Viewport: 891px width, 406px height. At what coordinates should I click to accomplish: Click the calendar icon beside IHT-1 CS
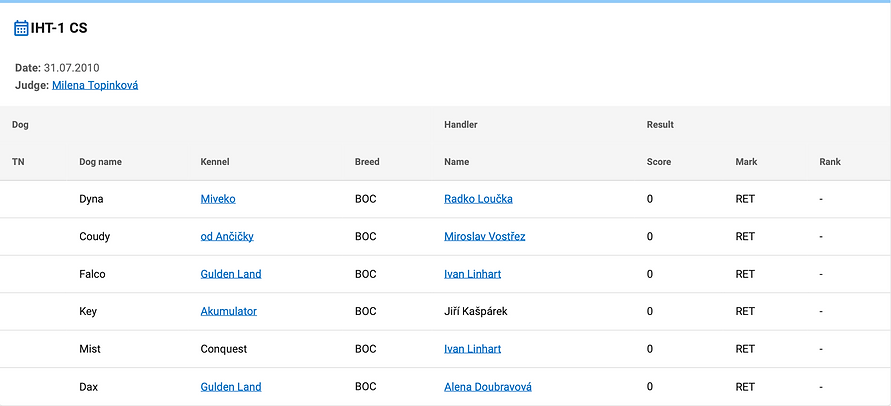click(x=21, y=28)
